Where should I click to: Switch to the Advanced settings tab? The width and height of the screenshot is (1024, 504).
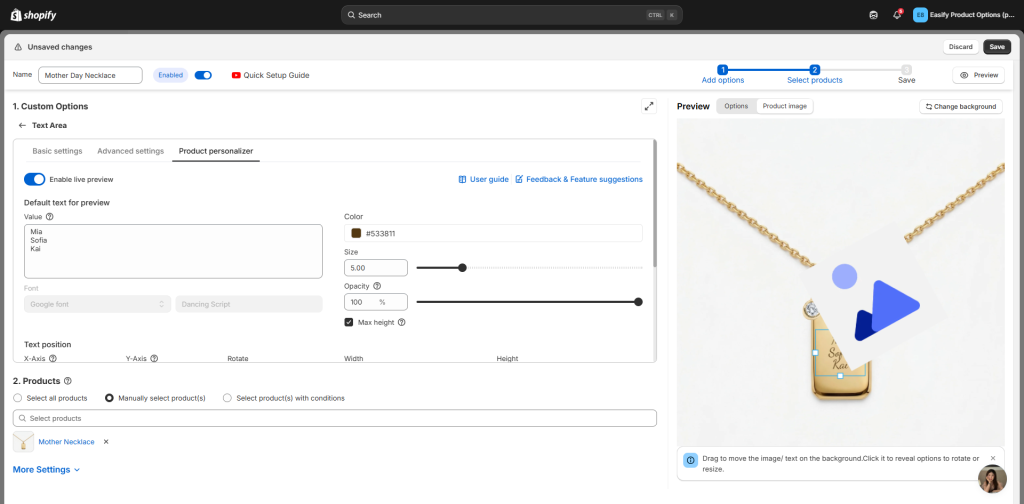click(130, 151)
